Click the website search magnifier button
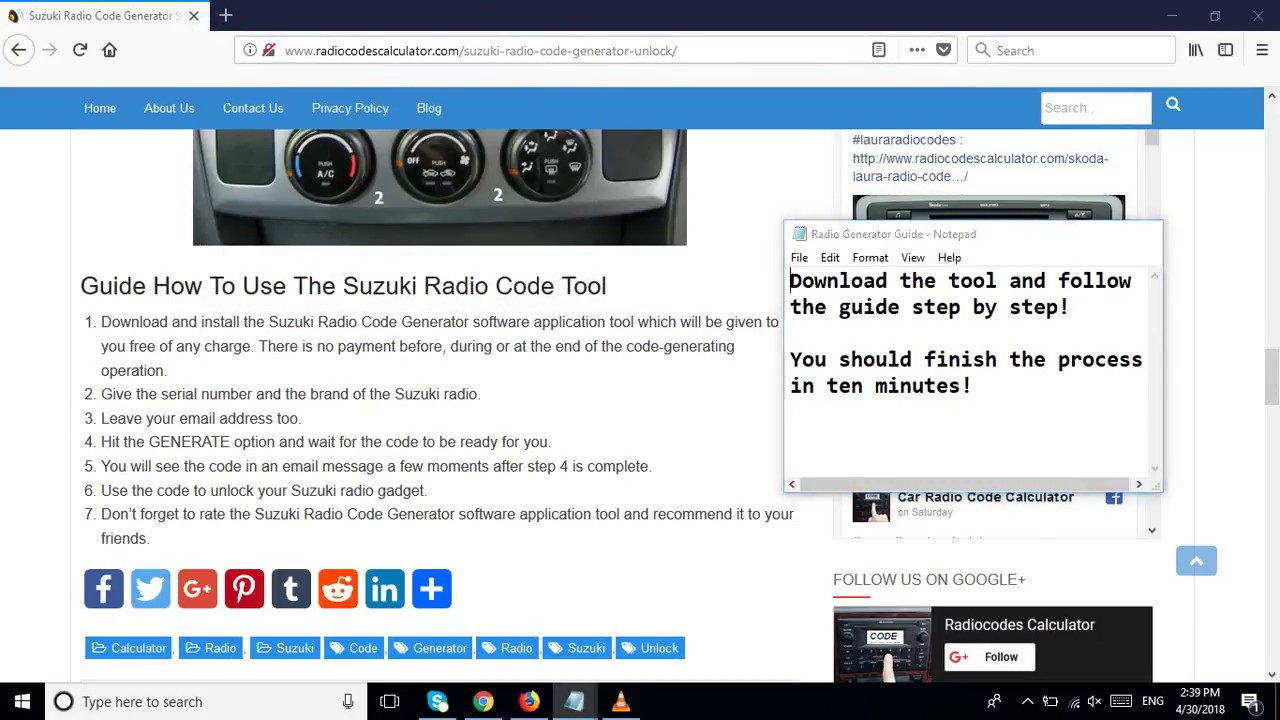 click(1173, 105)
